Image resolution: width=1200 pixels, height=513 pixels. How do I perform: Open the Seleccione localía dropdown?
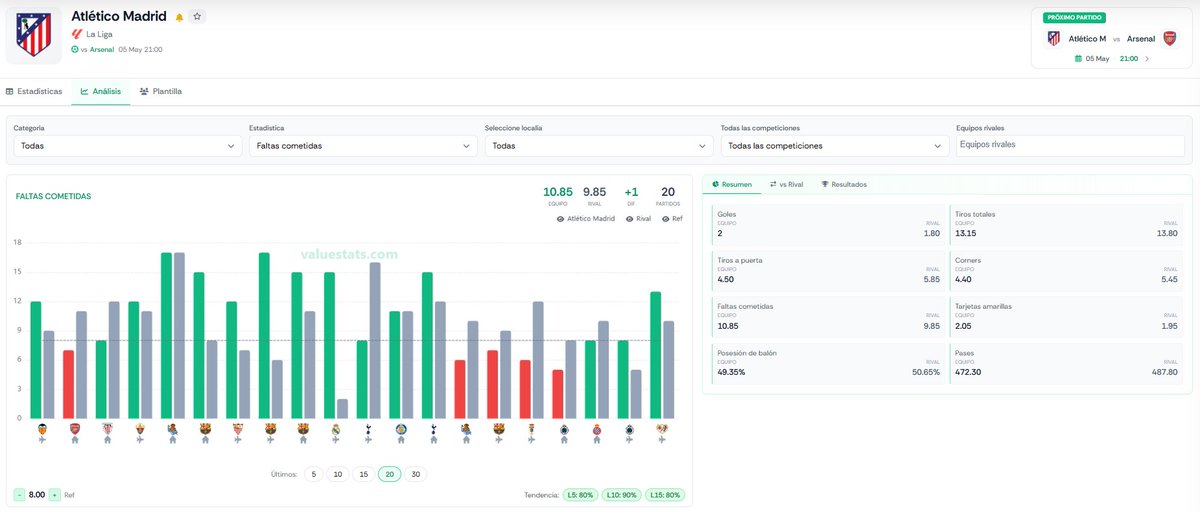[x=599, y=146]
